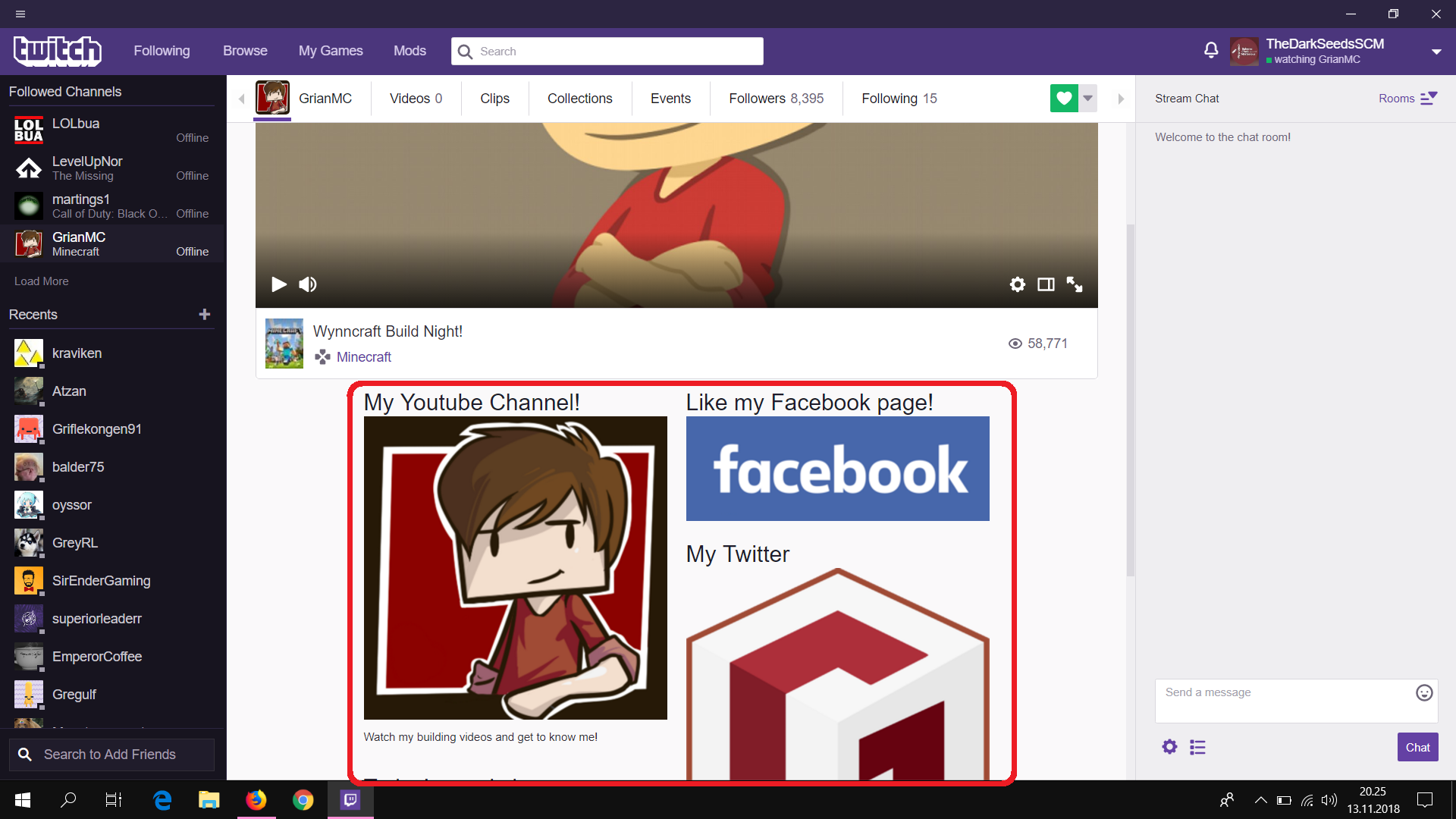Open the notifications bell
1456x819 pixels.
pyautogui.click(x=1211, y=51)
